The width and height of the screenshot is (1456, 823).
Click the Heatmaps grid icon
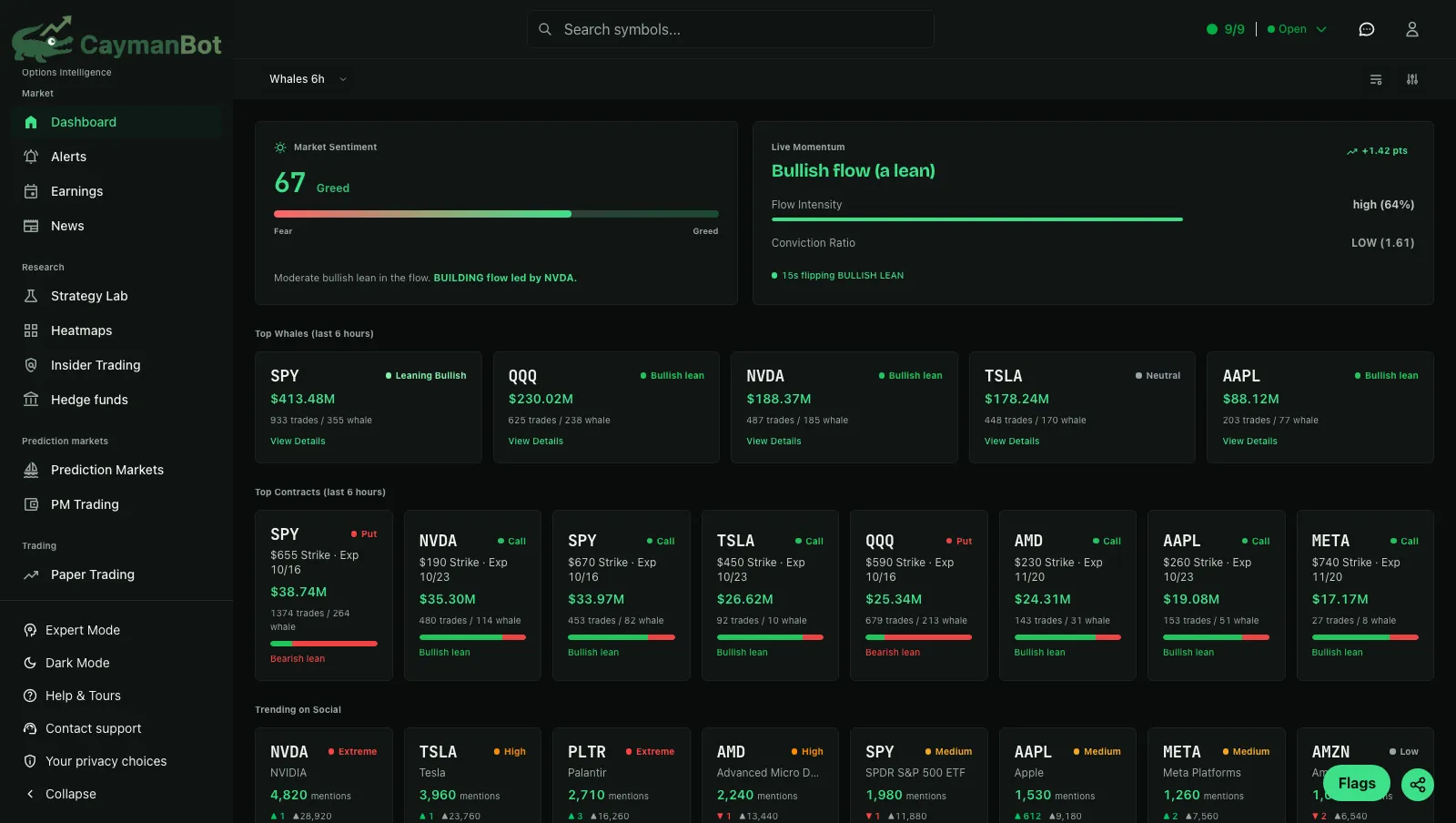[x=31, y=330]
